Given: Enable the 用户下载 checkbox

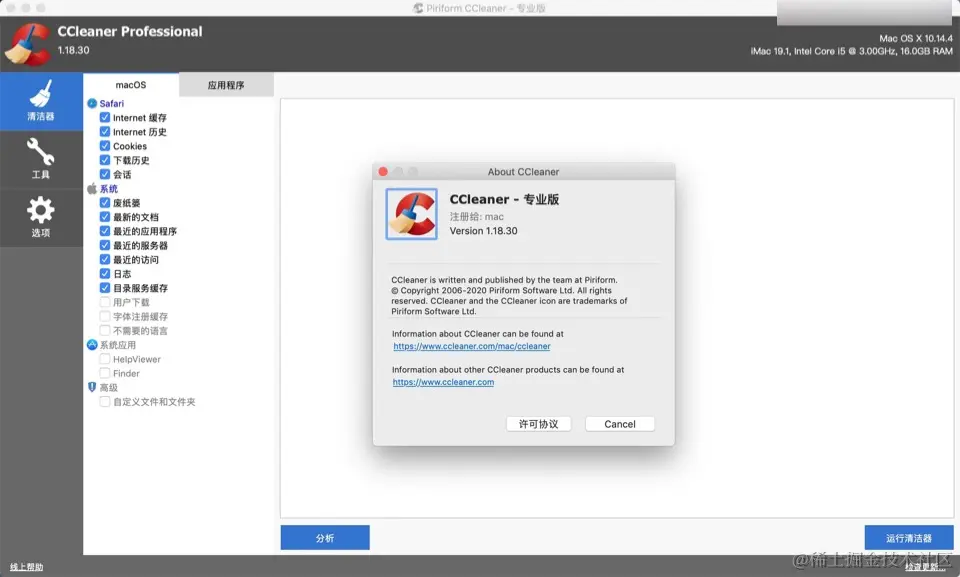Looking at the screenshot, I should 105,302.
